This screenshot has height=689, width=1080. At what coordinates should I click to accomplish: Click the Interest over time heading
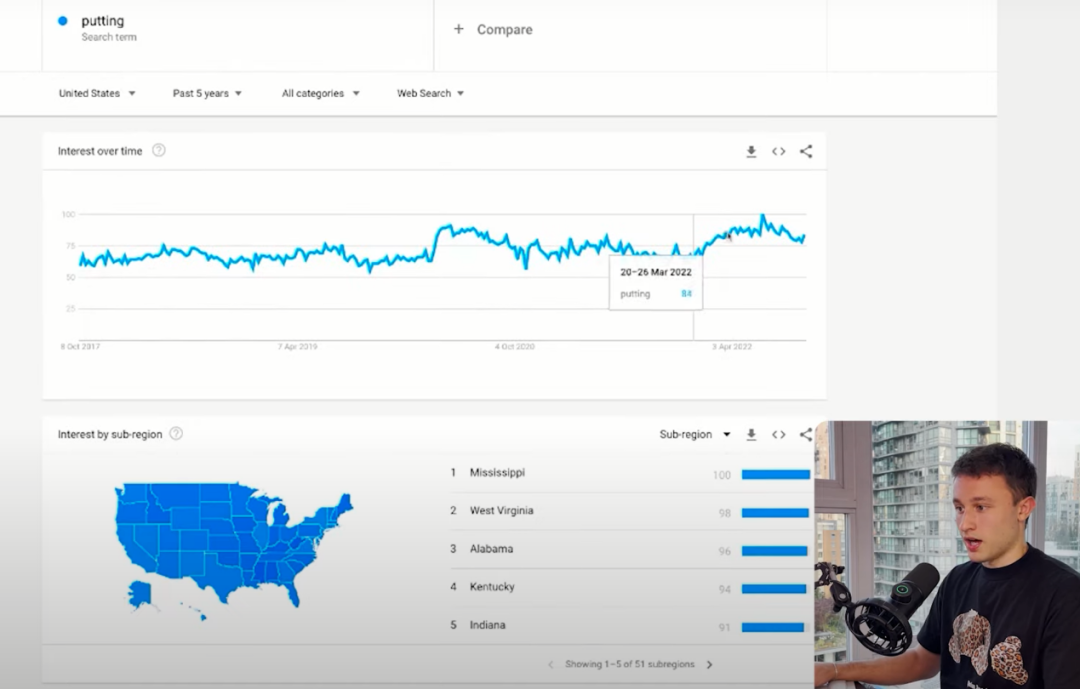point(100,151)
